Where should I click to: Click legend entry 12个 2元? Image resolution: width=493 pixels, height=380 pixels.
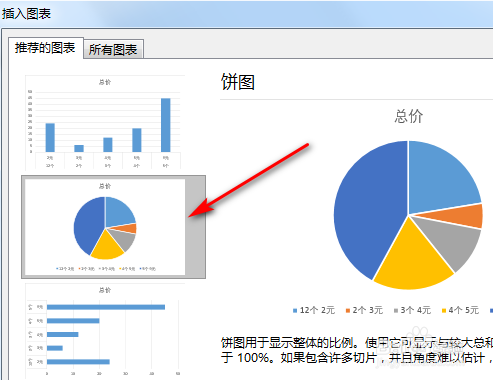point(314,310)
